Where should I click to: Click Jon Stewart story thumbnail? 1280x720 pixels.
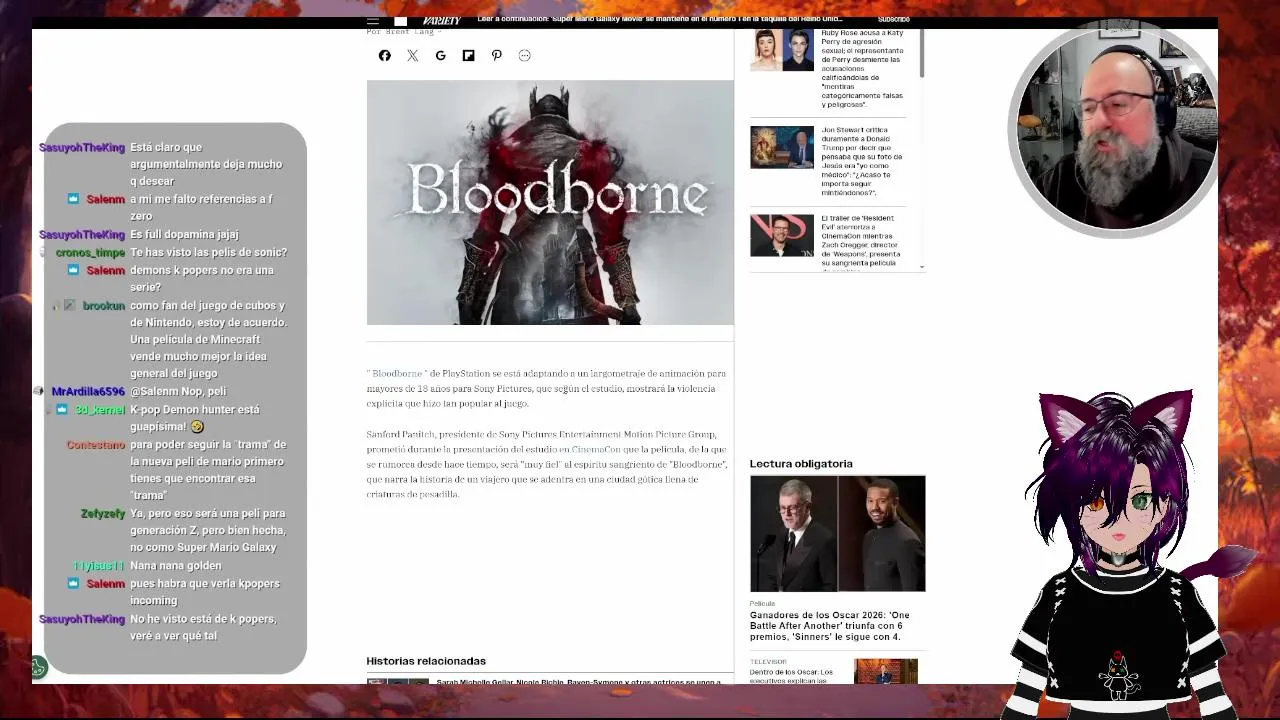(x=782, y=147)
